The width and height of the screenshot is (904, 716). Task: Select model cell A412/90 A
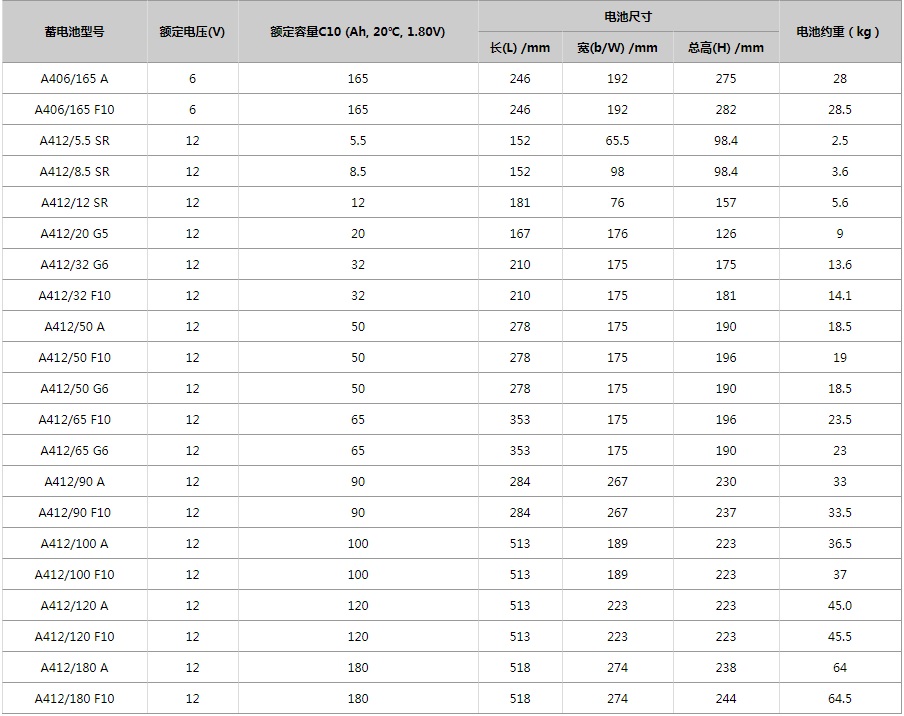click(x=74, y=482)
